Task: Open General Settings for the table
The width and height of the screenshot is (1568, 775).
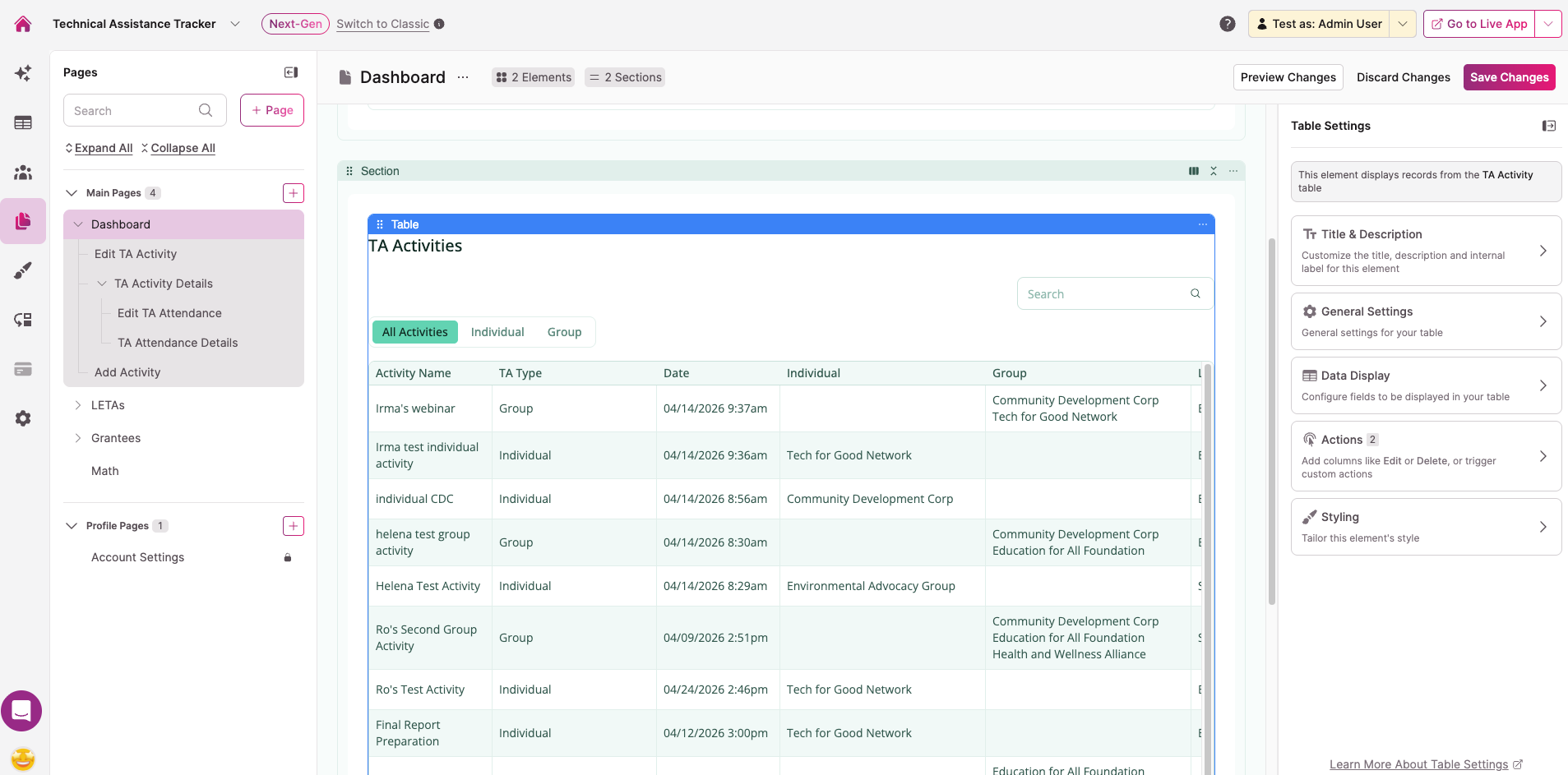Action: coord(1426,321)
